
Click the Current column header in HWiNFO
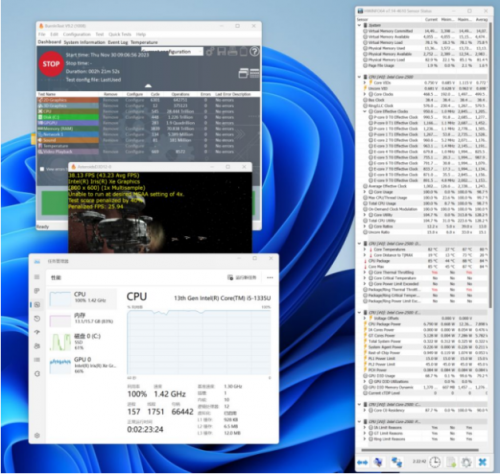tap(431, 19)
